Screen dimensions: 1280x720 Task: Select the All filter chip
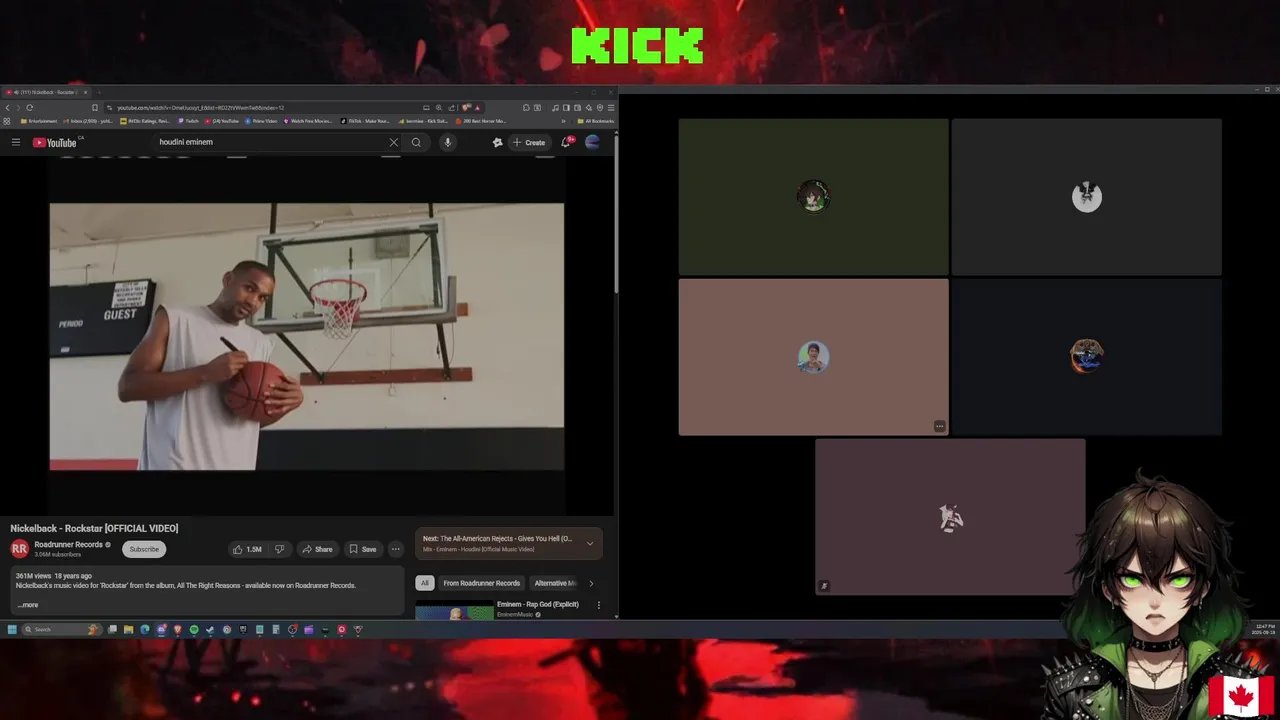pyautogui.click(x=425, y=583)
